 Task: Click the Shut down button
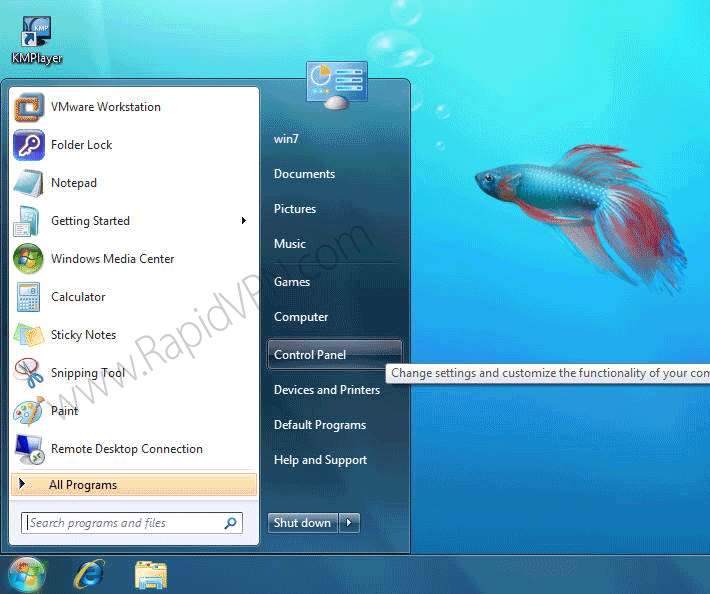pos(302,523)
